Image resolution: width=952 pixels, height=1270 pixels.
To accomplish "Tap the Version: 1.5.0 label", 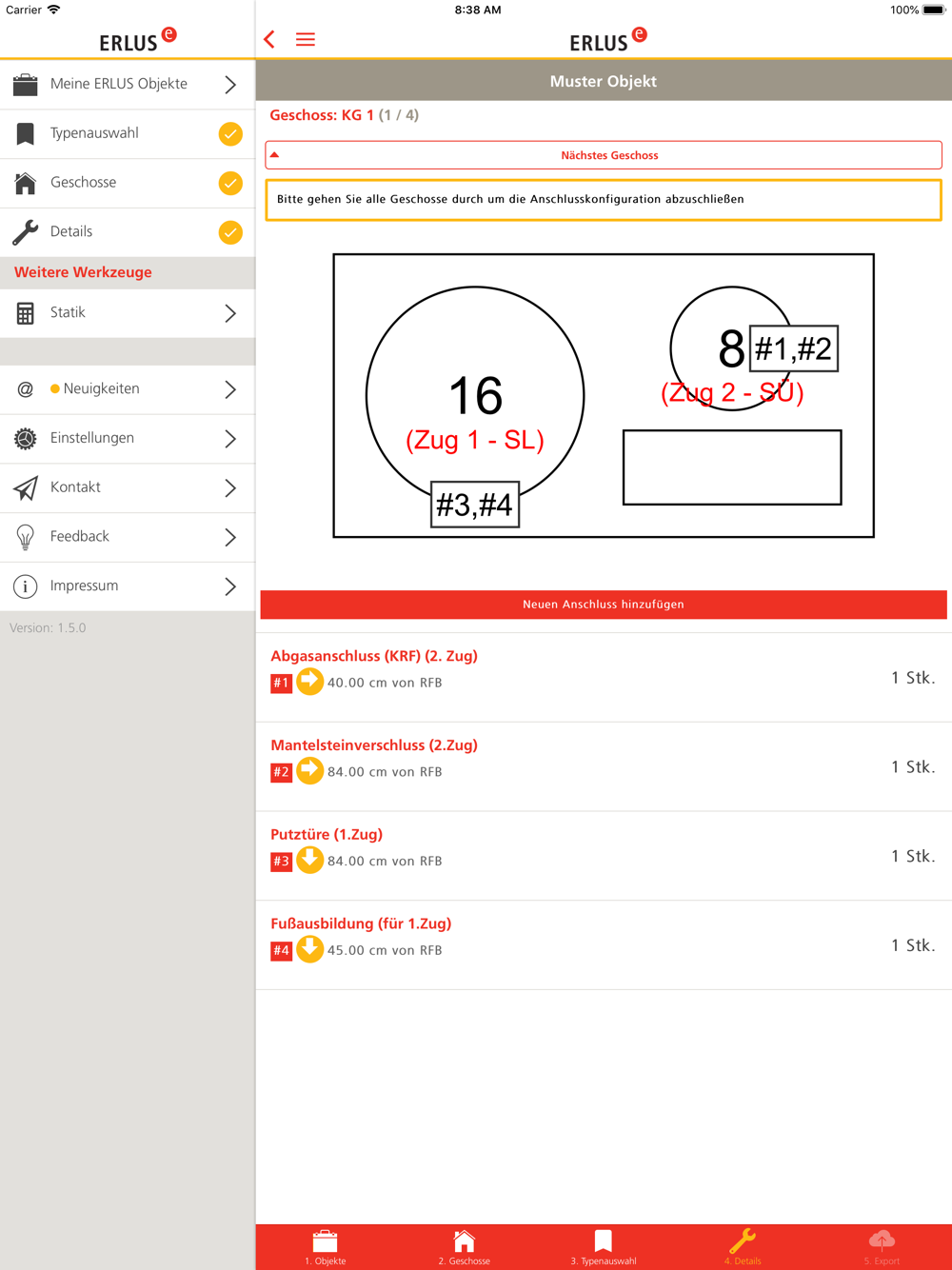I will coord(48,628).
